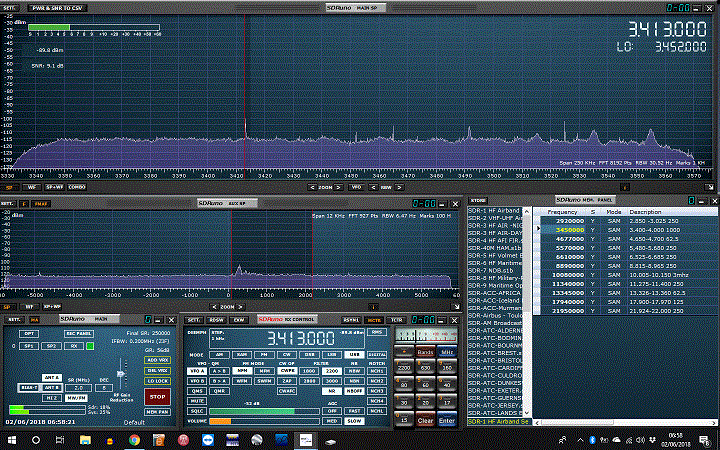Screen dimensions: 720x450
Task: Toggle the LO LOCK button
Action: [158, 381]
